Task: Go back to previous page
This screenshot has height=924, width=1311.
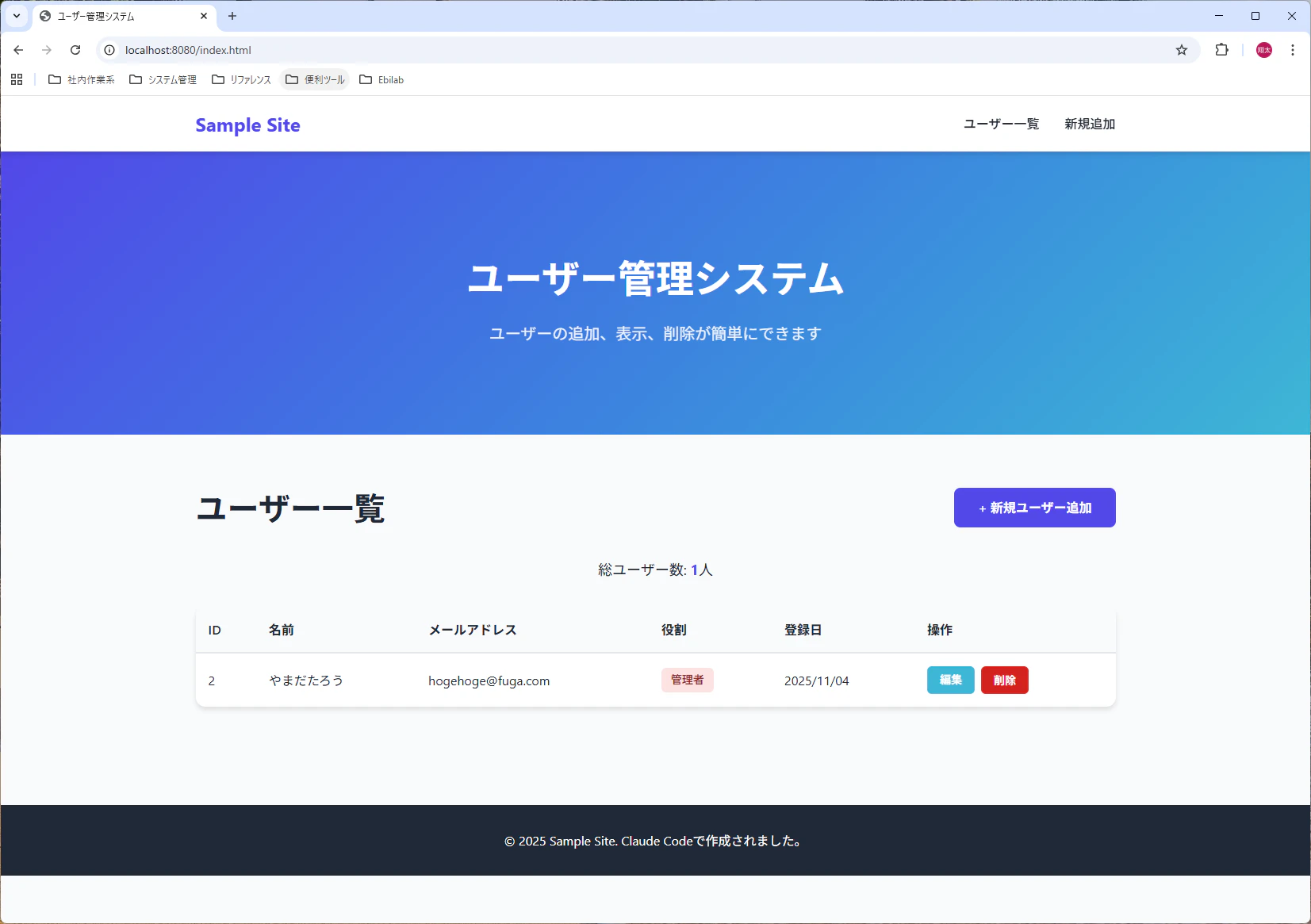Action: pyautogui.click(x=18, y=50)
